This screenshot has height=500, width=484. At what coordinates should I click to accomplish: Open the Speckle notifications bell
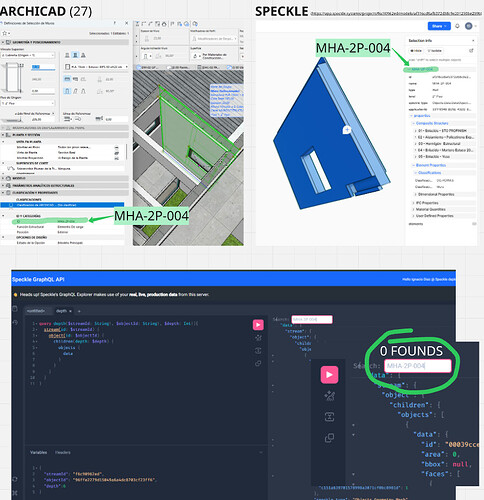tap(457, 26)
